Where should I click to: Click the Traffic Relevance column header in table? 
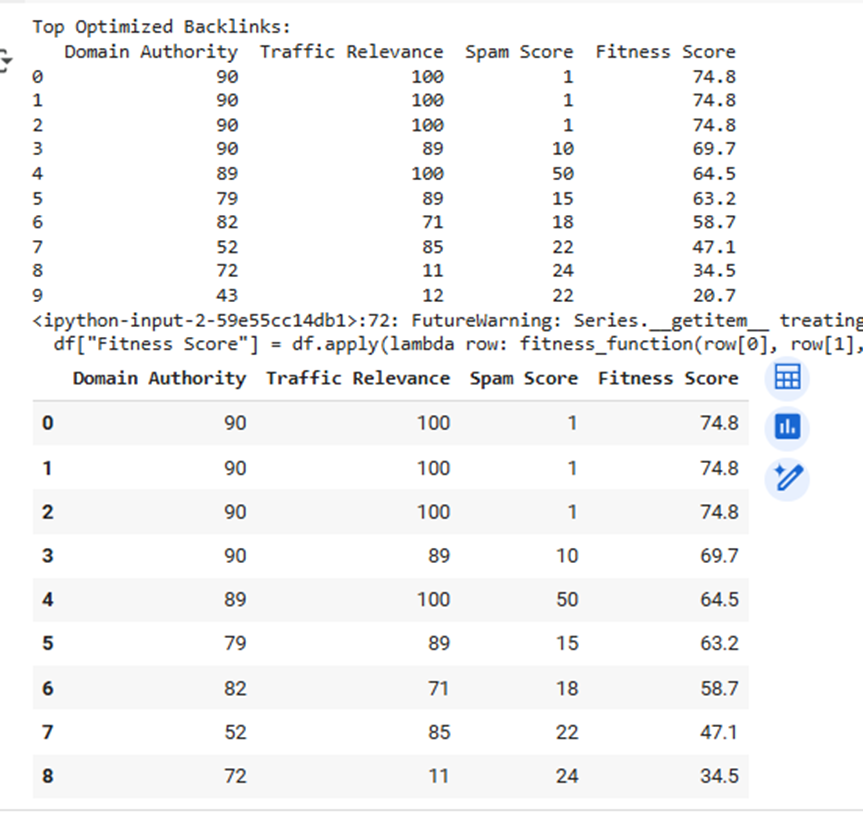(x=358, y=378)
